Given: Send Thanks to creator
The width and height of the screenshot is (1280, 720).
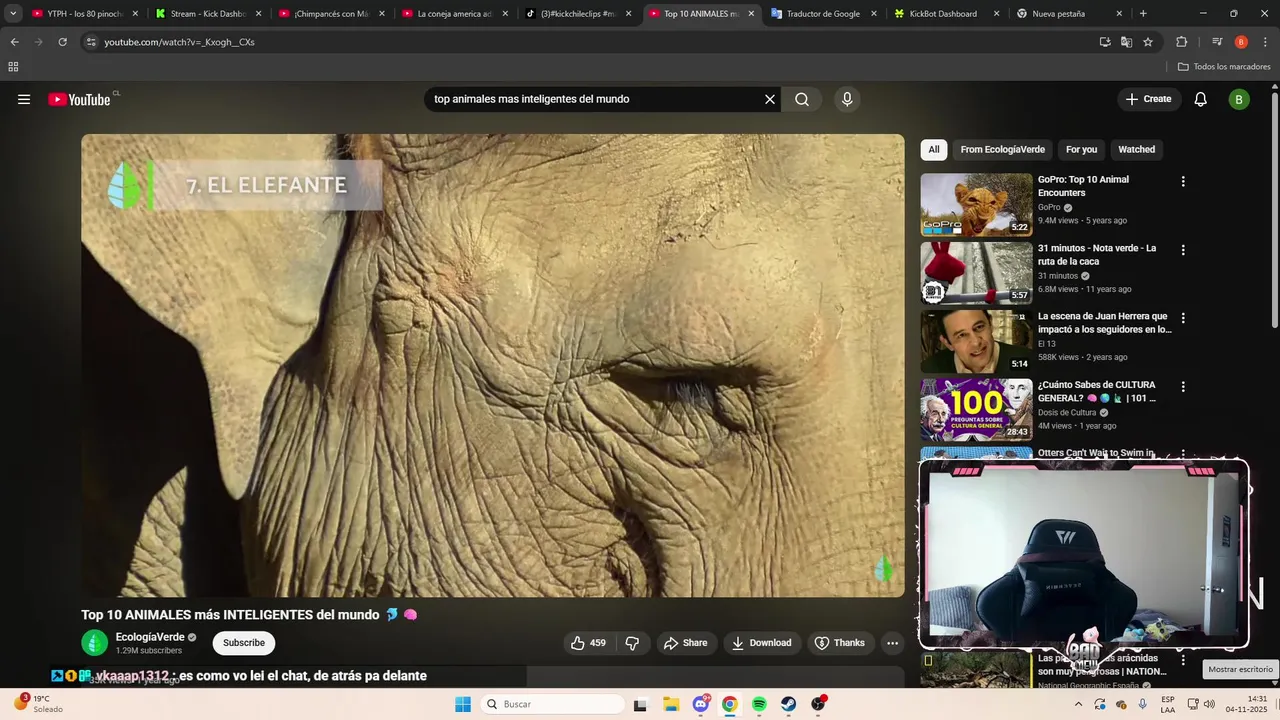Looking at the screenshot, I should pyautogui.click(x=839, y=643).
